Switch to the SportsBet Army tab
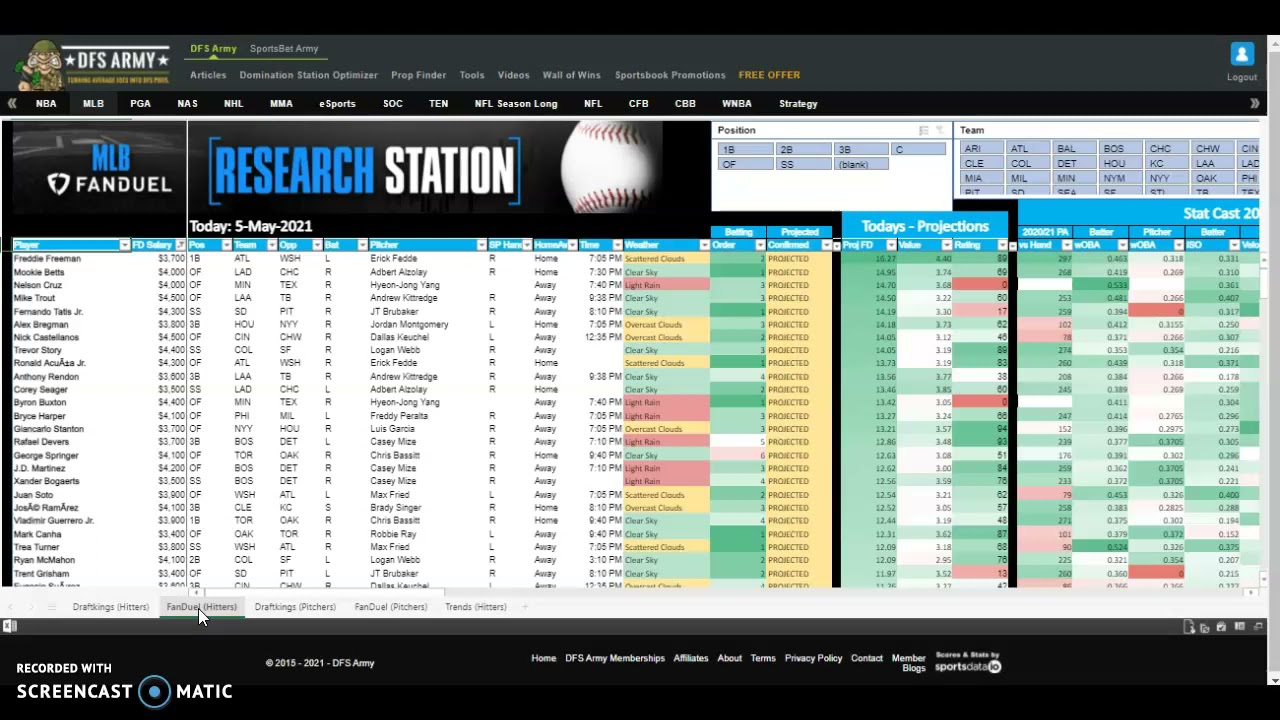 (x=284, y=48)
